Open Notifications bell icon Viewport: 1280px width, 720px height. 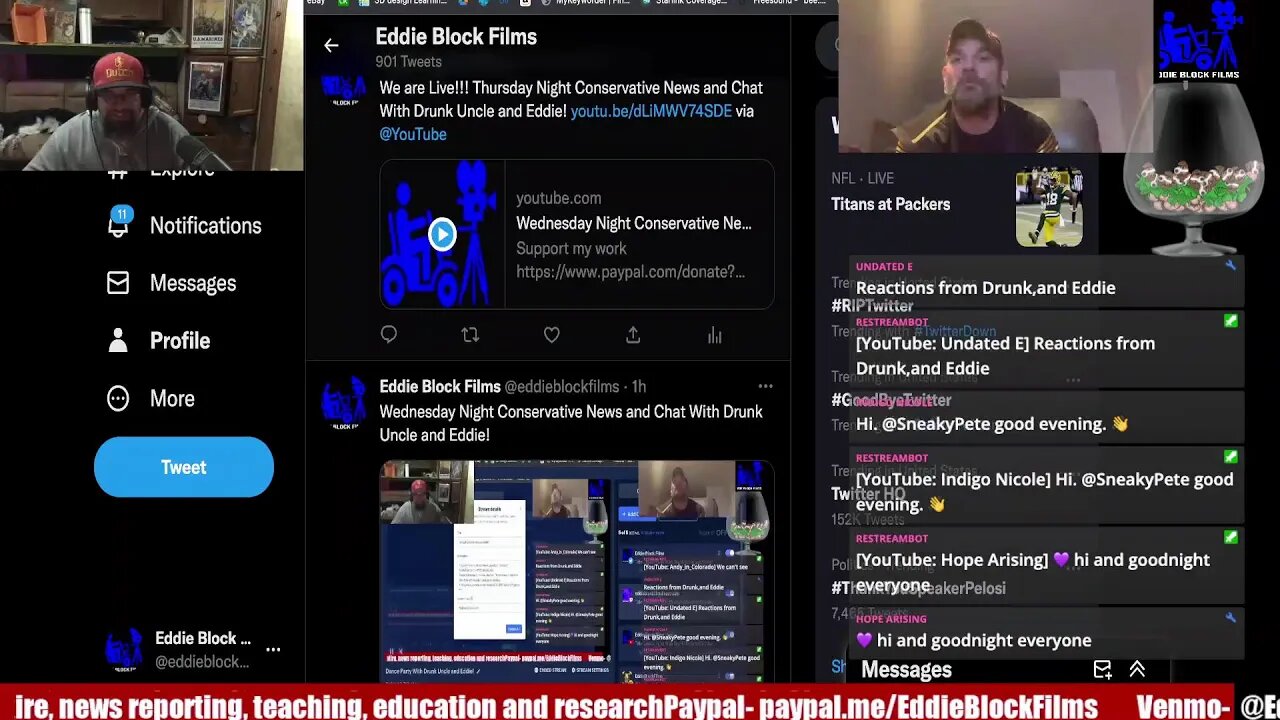pos(118,223)
